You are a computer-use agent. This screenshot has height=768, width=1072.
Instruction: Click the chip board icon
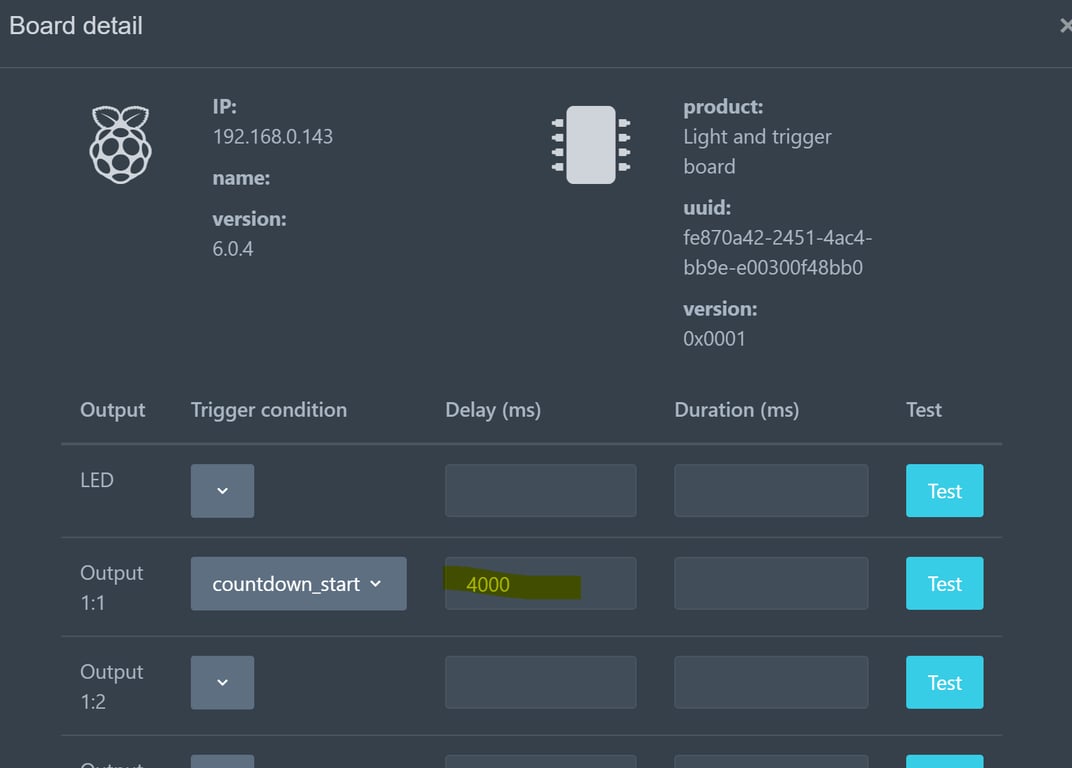coord(590,145)
